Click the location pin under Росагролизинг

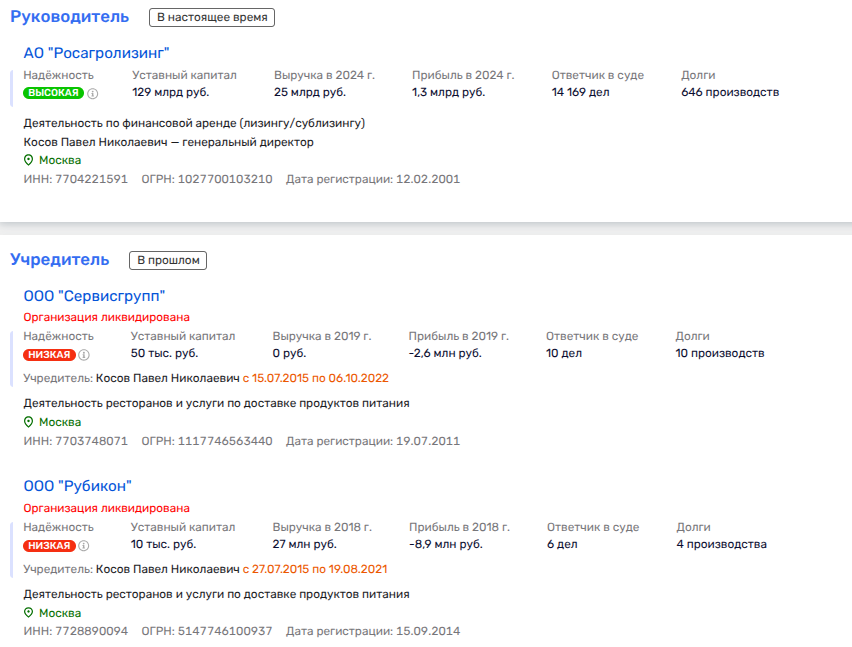coord(29,160)
